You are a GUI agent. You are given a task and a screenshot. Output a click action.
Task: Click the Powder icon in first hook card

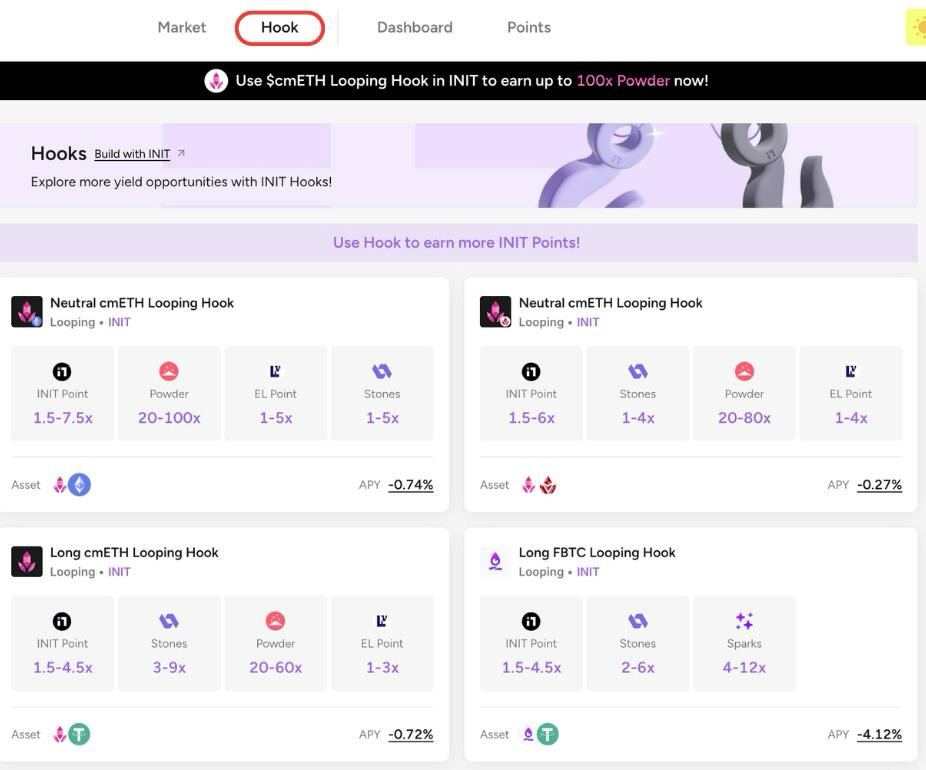(169, 372)
